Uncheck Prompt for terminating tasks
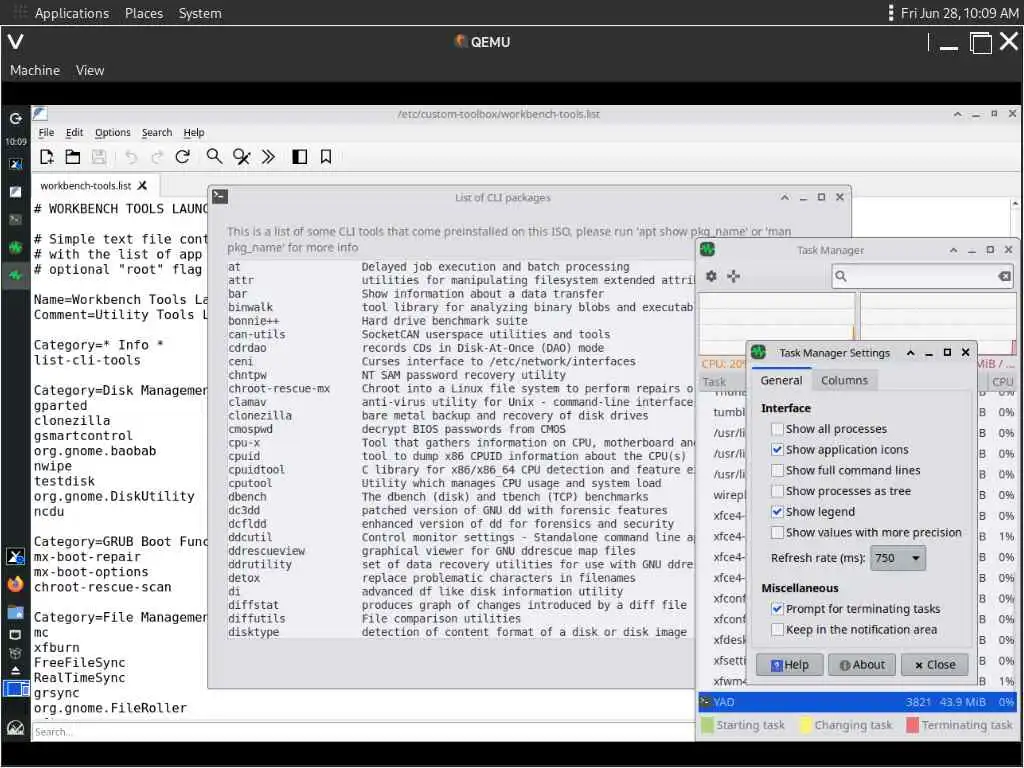 (x=777, y=609)
